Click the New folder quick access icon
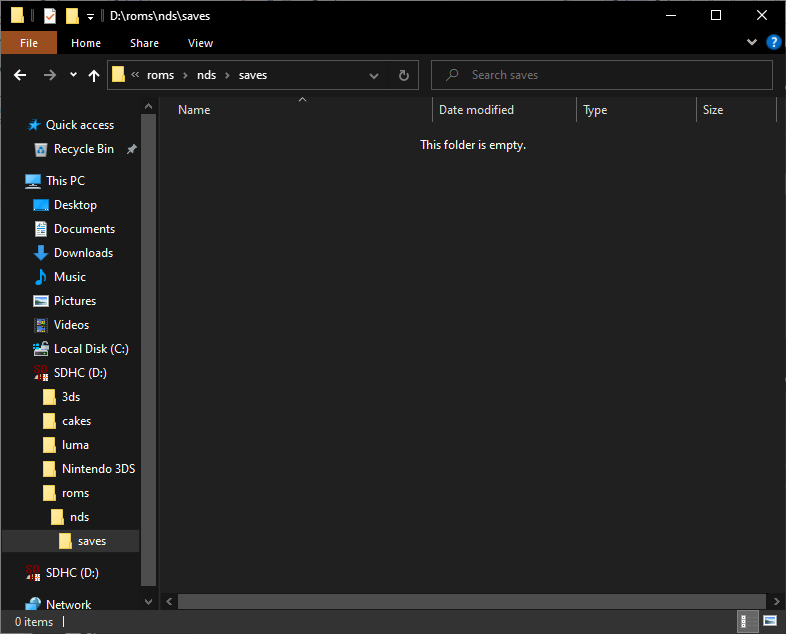 72,16
